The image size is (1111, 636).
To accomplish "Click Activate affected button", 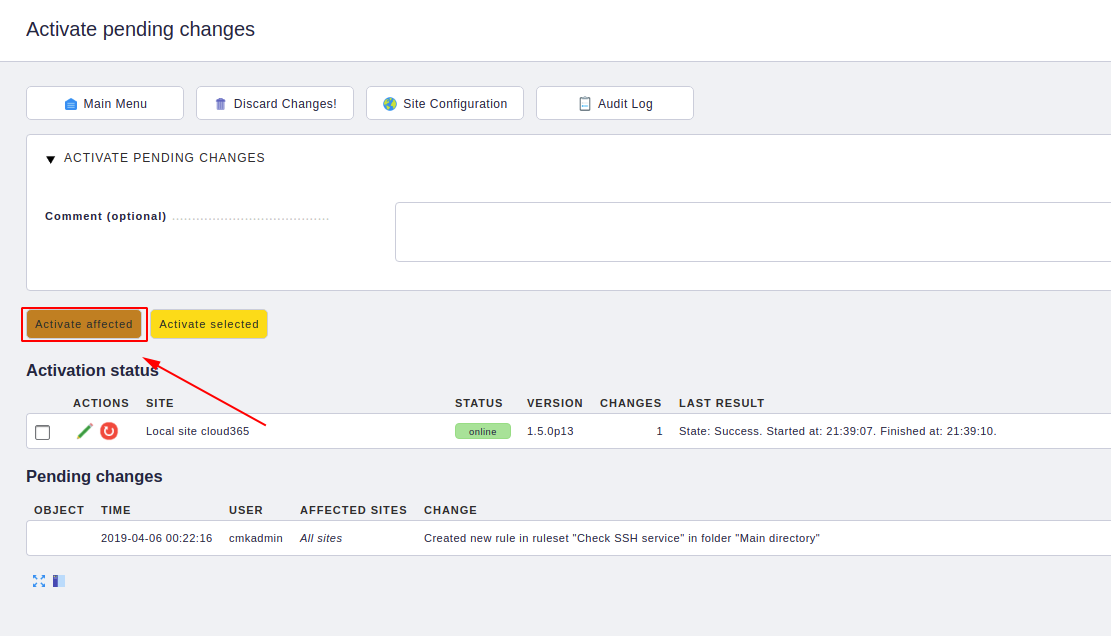I will (84, 324).
